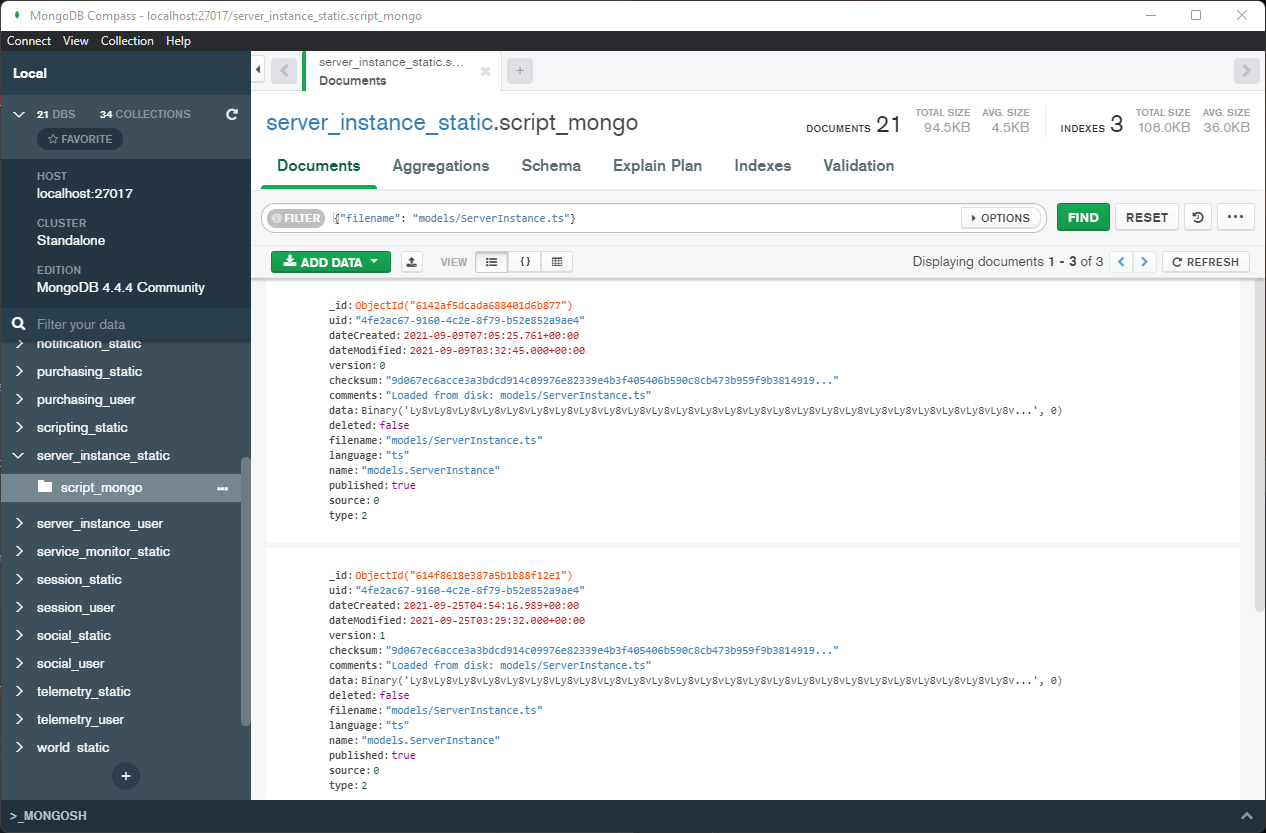
Task: Switch to the Schema tab
Action: click(551, 166)
